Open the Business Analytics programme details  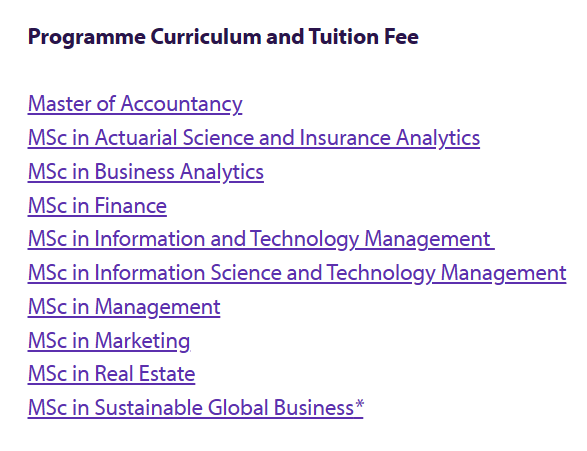[146, 172]
